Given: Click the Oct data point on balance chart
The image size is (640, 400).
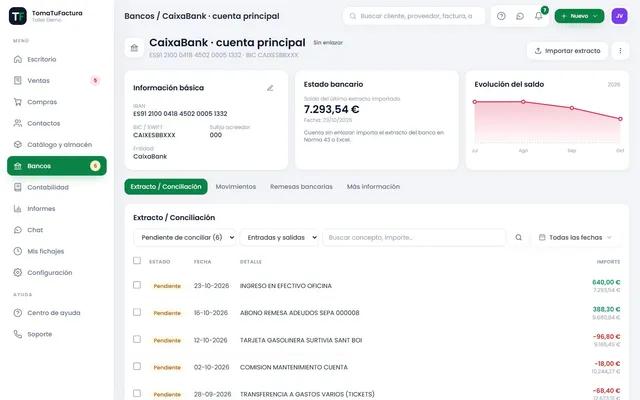Looking at the screenshot, I should 620,119.
